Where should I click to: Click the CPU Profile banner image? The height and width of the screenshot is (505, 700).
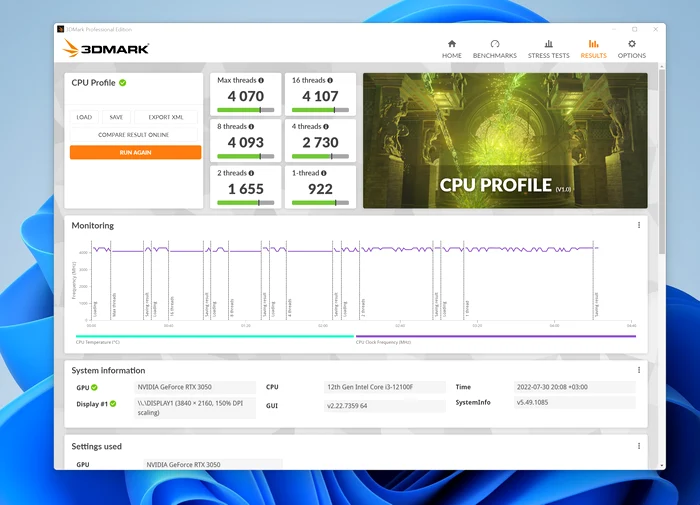504,140
